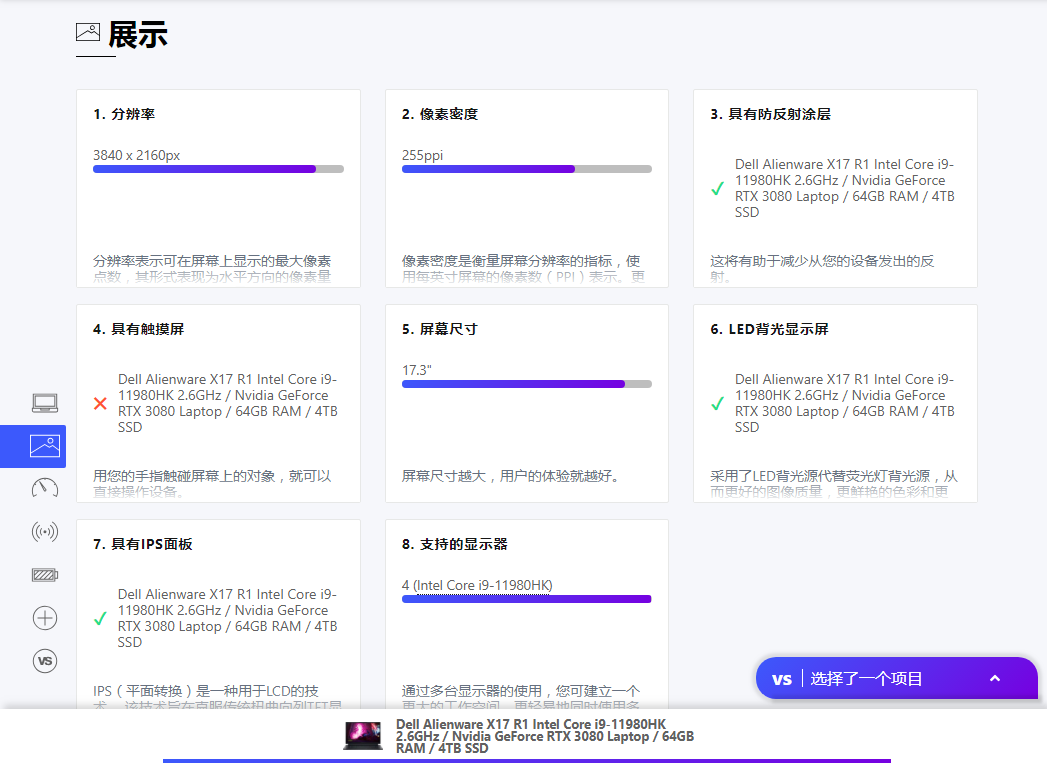Screen dimensions: 1047x763
Task: Click the 采用了LED背光源 description text
Action: click(834, 483)
